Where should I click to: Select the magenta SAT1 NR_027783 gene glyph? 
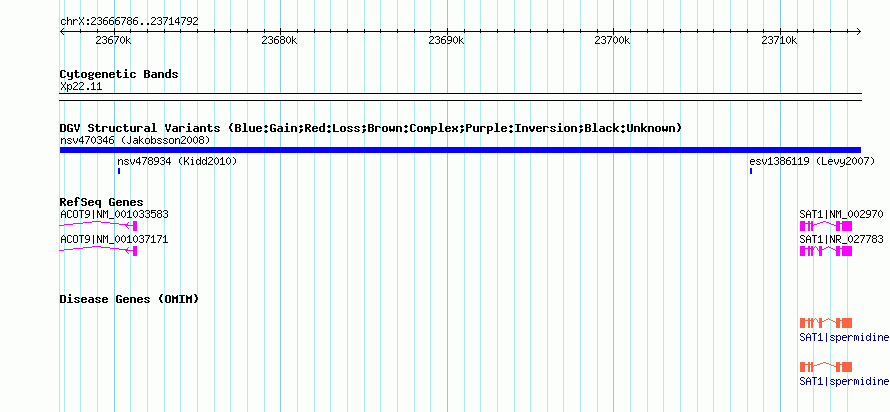pos(826,251)
